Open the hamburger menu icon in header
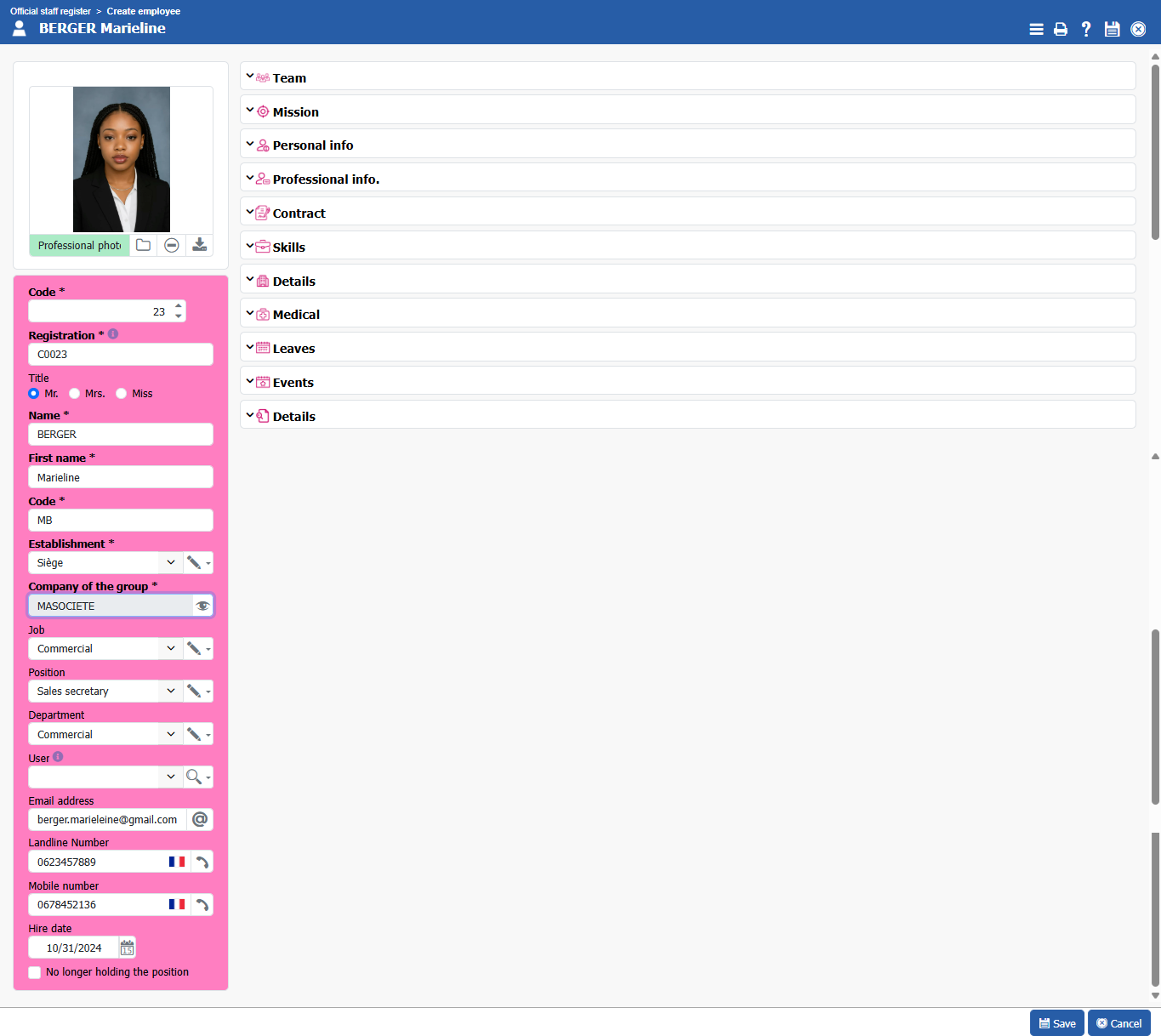The width and height of the screenshot is (1161, 1036). (x=1036, y=29)
